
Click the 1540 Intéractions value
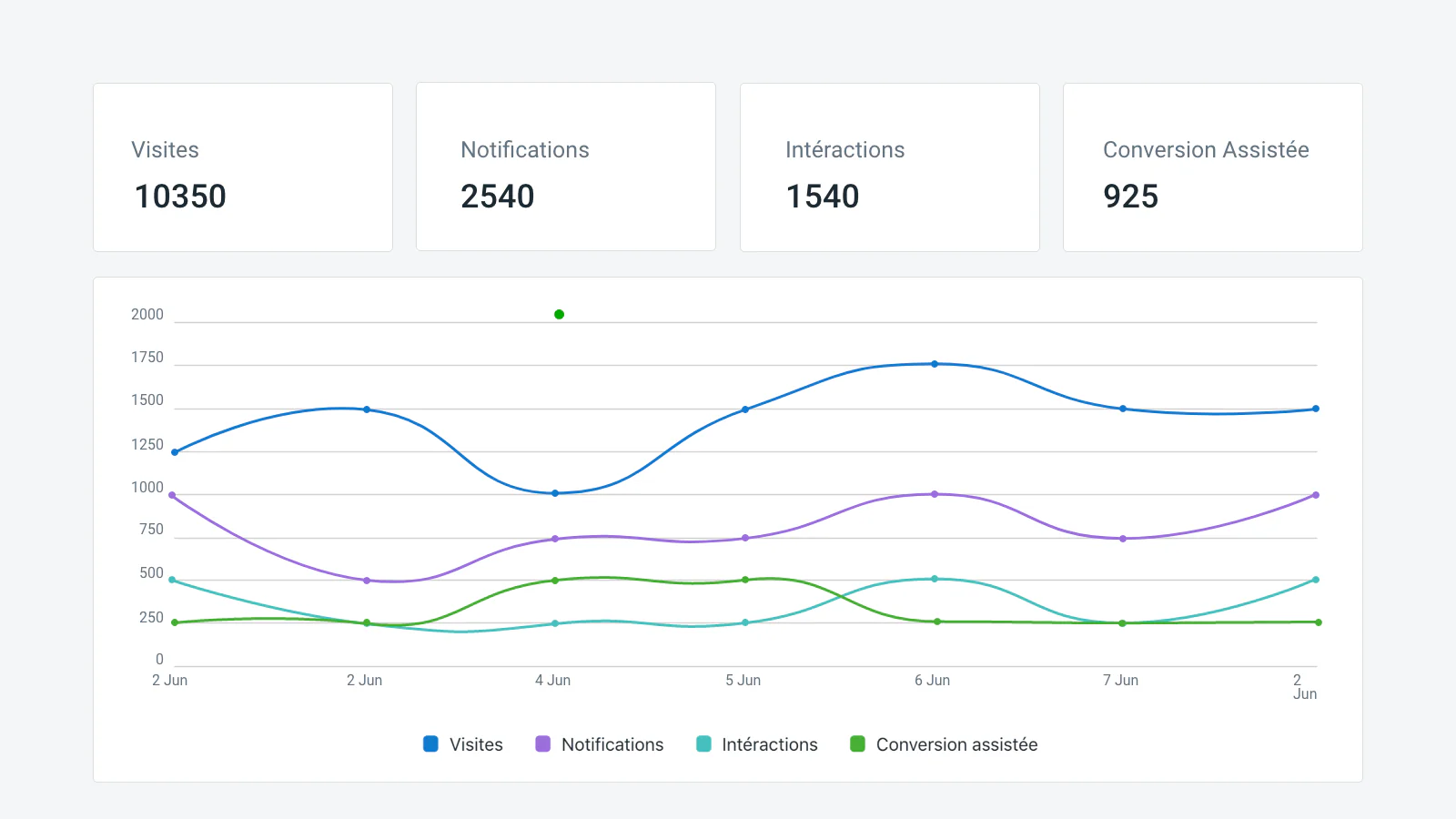click(823, 197)
